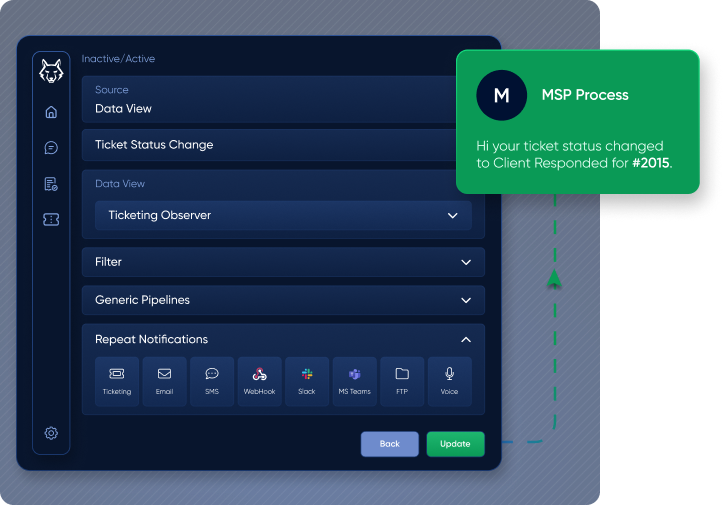Open the ticket icon in sidebar
The height and width of the screenshot is (505, 724).
51,220
